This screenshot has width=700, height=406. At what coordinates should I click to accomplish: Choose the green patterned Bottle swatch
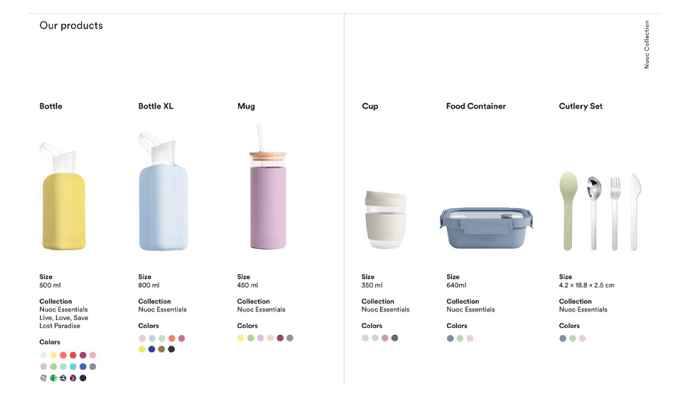tap(53, 378)
